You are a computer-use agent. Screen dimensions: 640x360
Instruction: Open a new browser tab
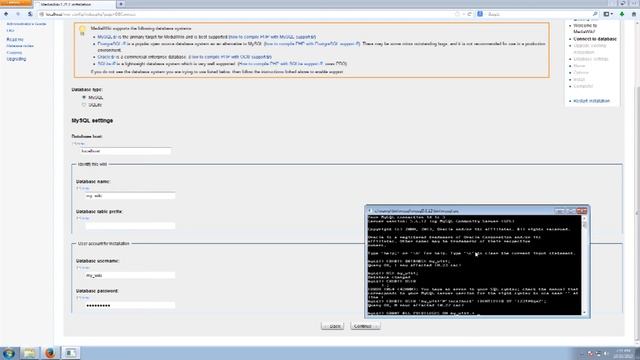pyautogui.click(x=121, y=4)
